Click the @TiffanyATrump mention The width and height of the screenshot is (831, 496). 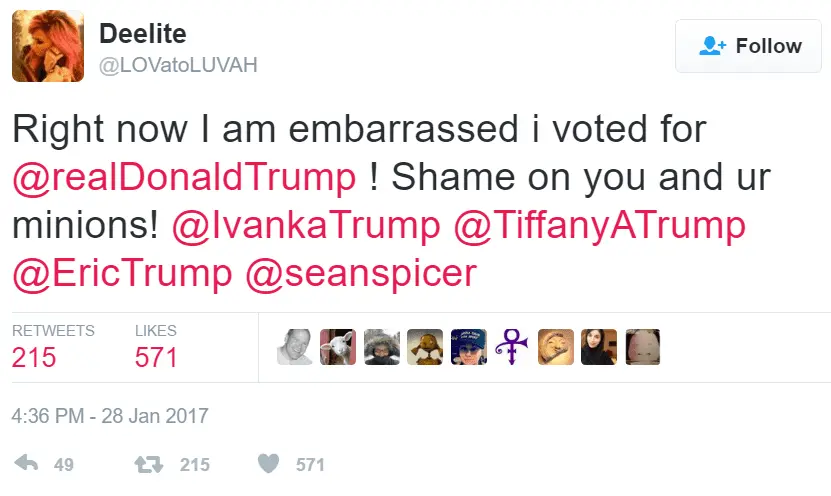point(600,225)
